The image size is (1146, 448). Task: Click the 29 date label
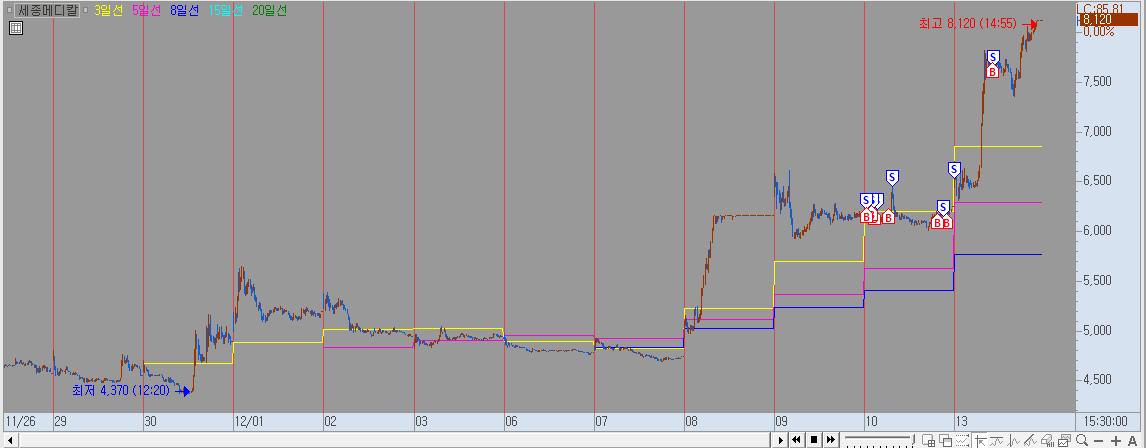pyautogui.click(x=61, y=422)
